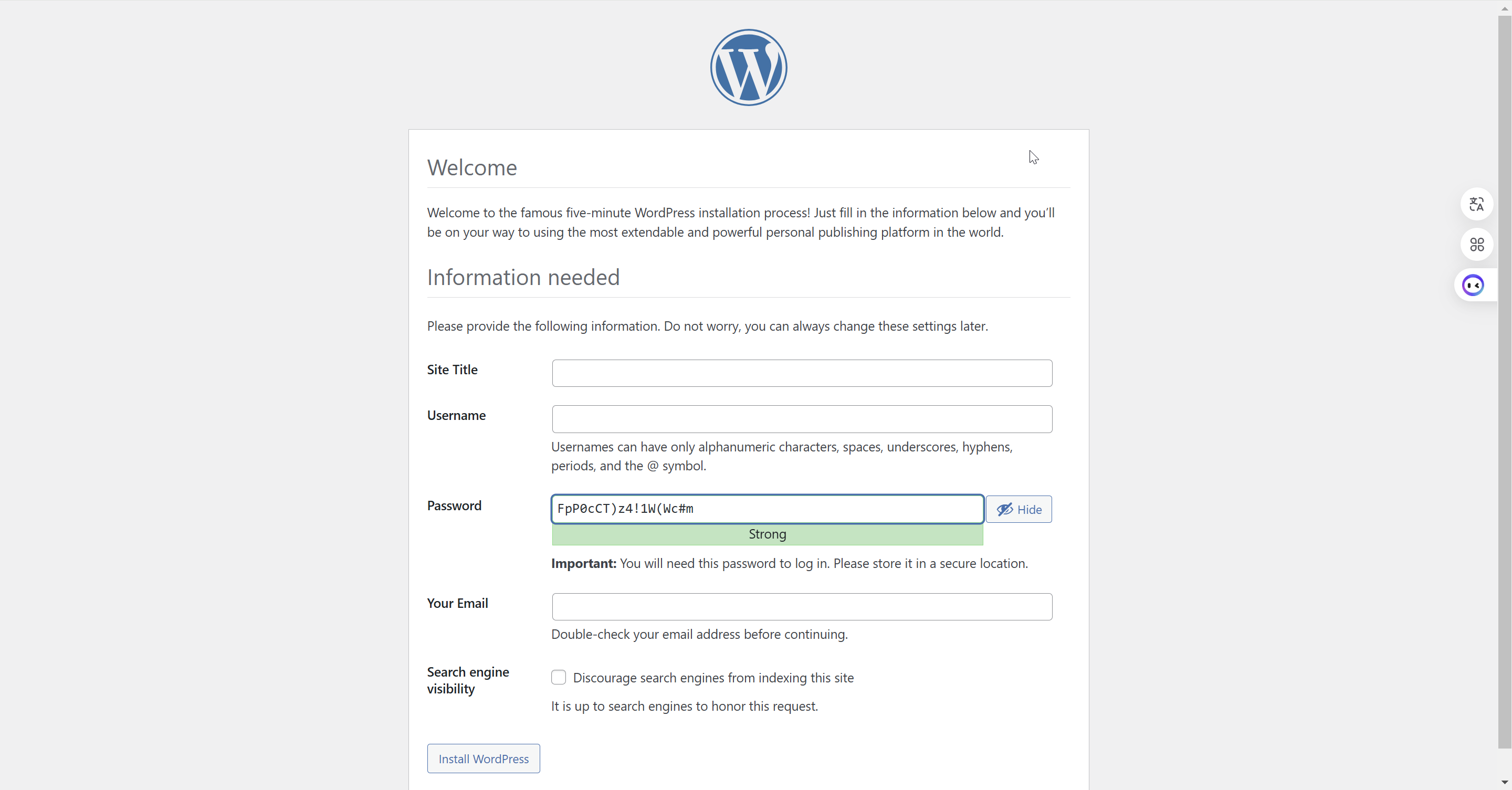1512x790 pixels.
Task: Click the Welcome heading
Action: tap(472, 168)
